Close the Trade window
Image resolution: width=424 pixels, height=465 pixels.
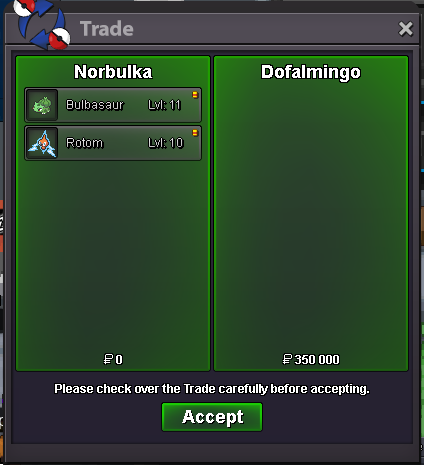coord(406,29)
